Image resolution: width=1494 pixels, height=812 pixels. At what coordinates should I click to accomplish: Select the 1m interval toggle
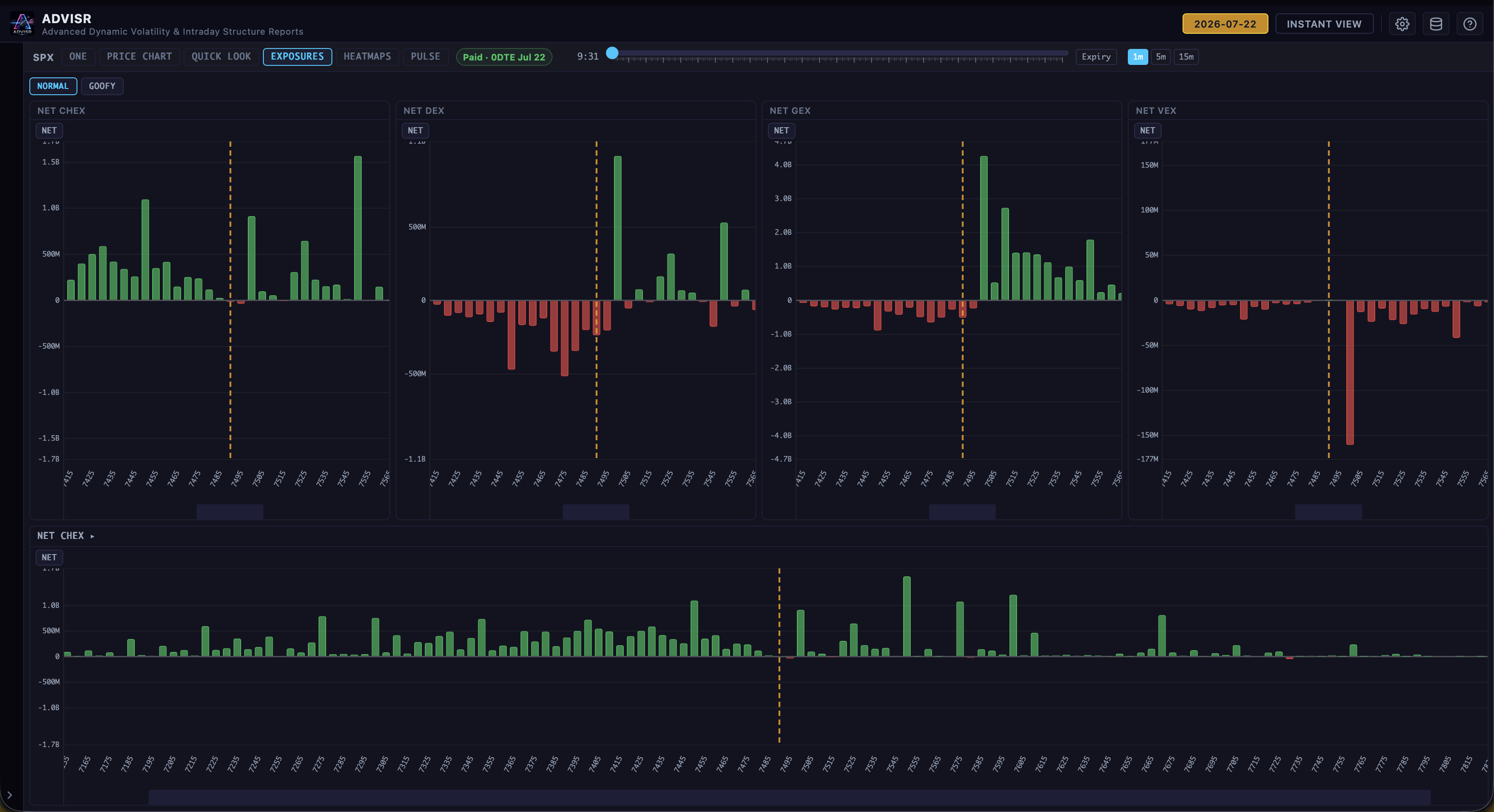pos(1137,57)
